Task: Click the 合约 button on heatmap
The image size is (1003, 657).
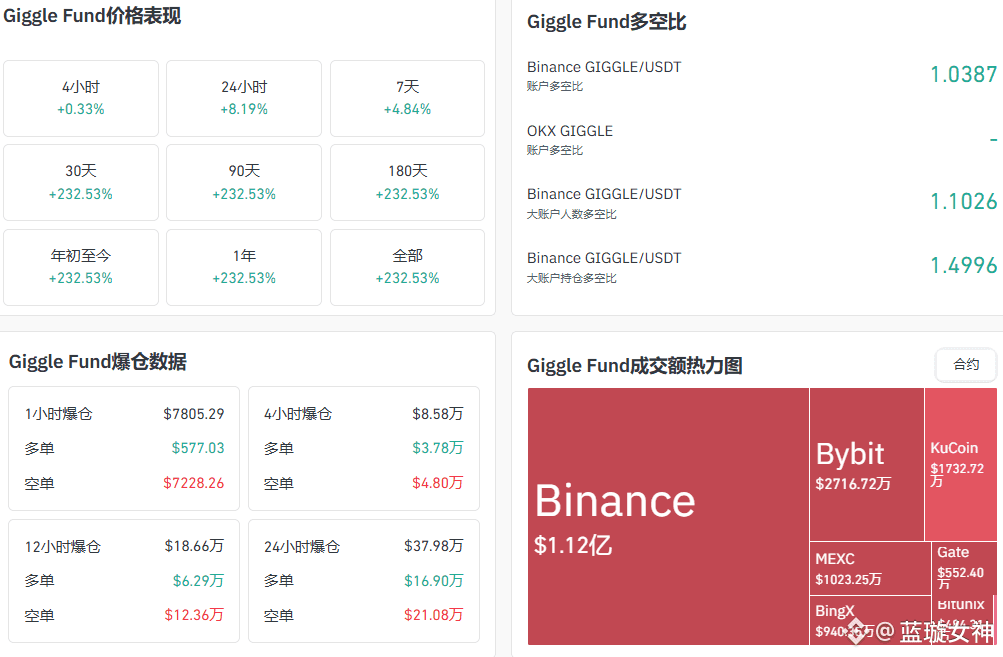Action: pos(966,365)
